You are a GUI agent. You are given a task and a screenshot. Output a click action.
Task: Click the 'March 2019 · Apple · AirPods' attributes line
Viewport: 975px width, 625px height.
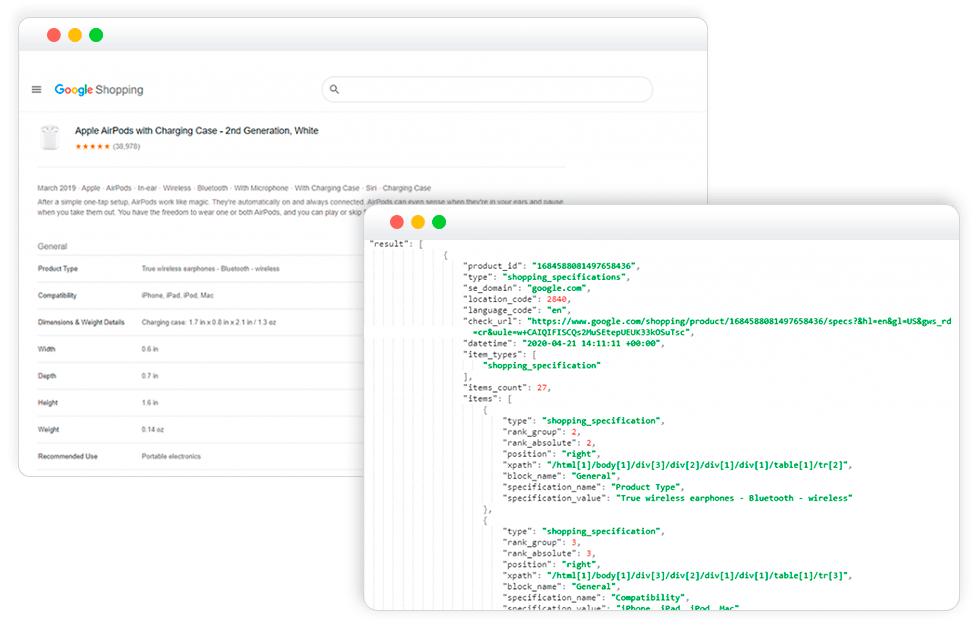coord(234,188)
